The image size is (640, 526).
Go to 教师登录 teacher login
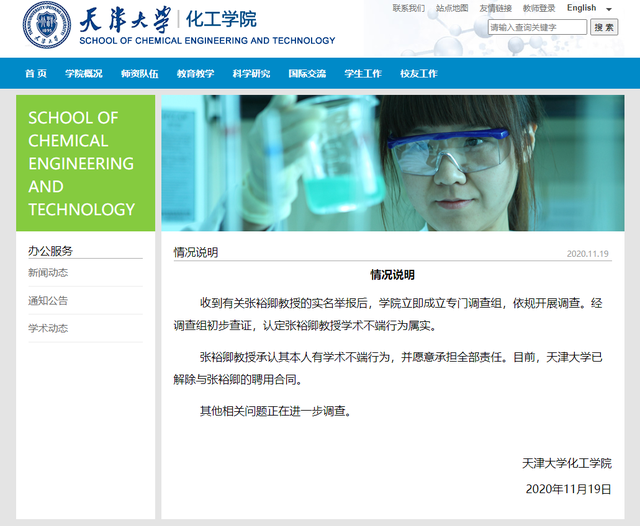[x=538, y=8]
